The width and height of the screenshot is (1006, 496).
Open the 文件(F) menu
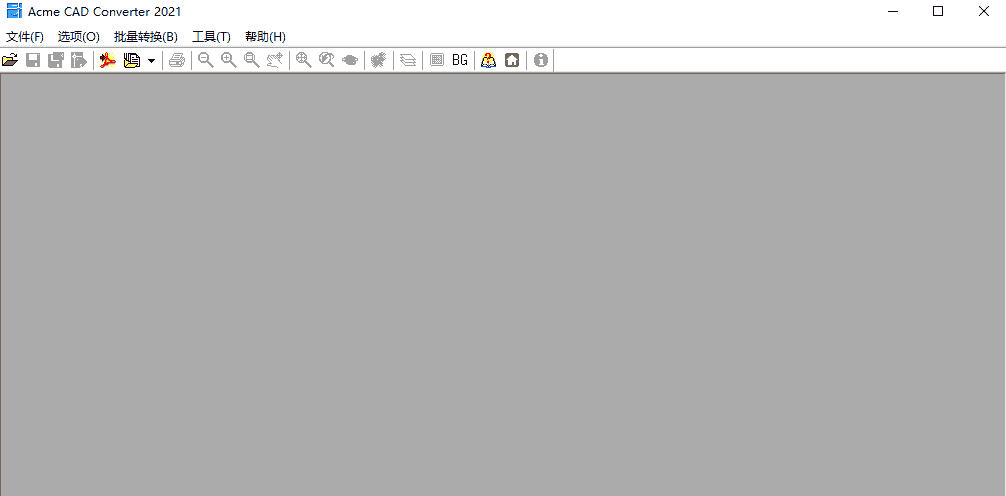click(25, 37)
